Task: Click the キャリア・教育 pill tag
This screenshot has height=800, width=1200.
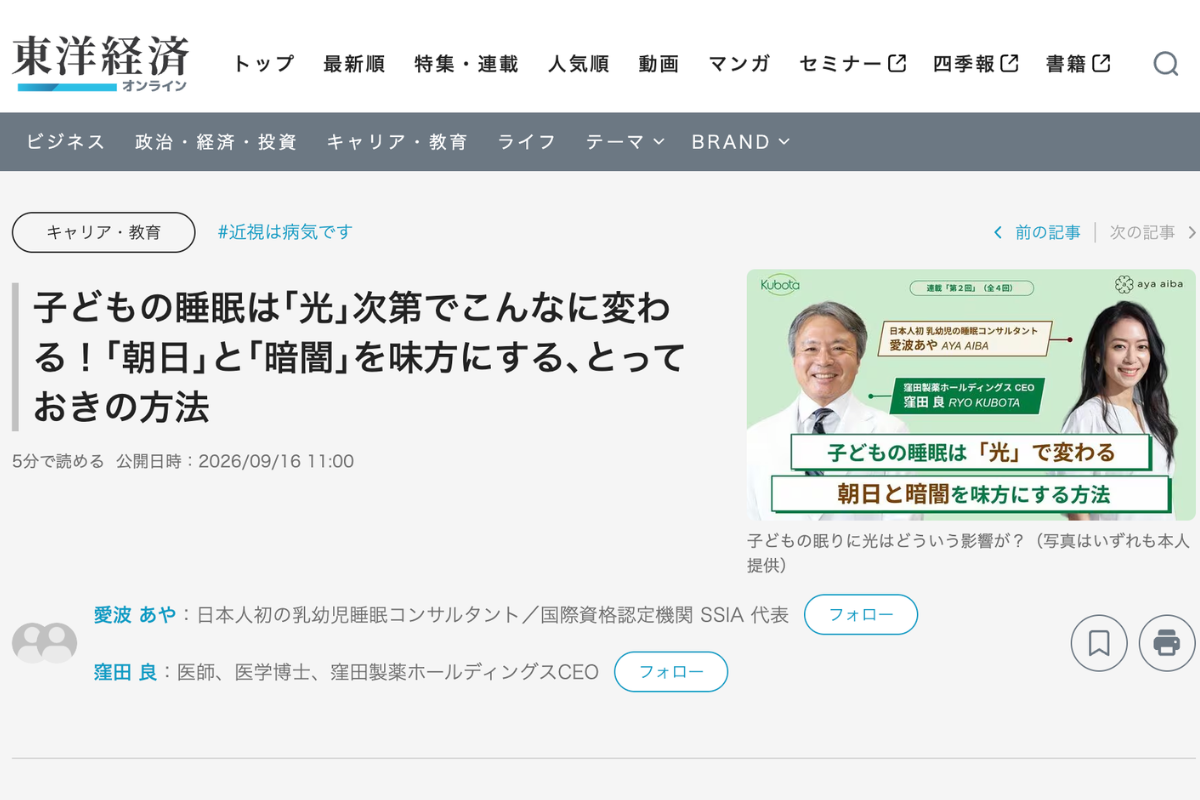Action: (104, 232)
